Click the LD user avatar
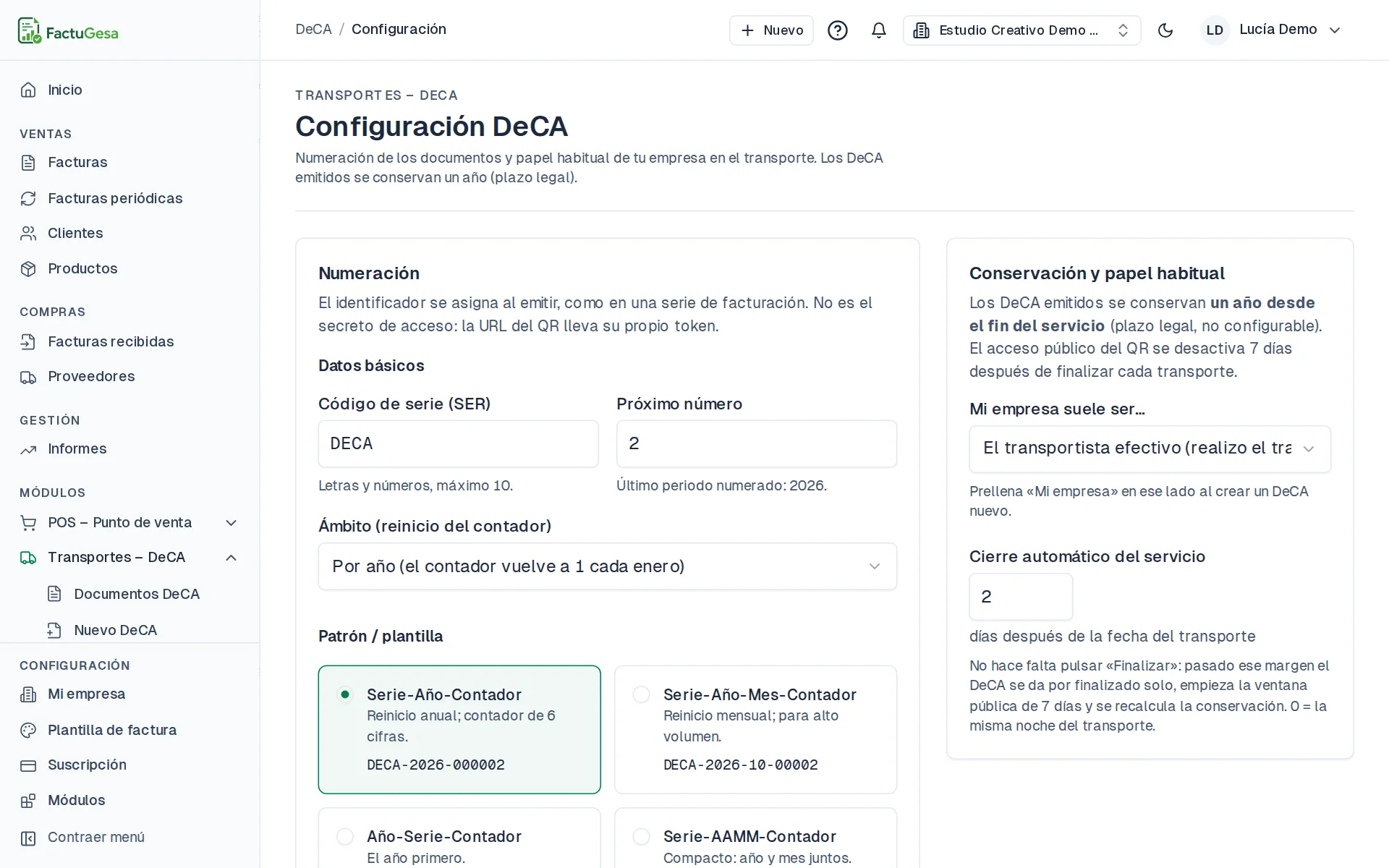1389x868 pixels. point(1215,30)
